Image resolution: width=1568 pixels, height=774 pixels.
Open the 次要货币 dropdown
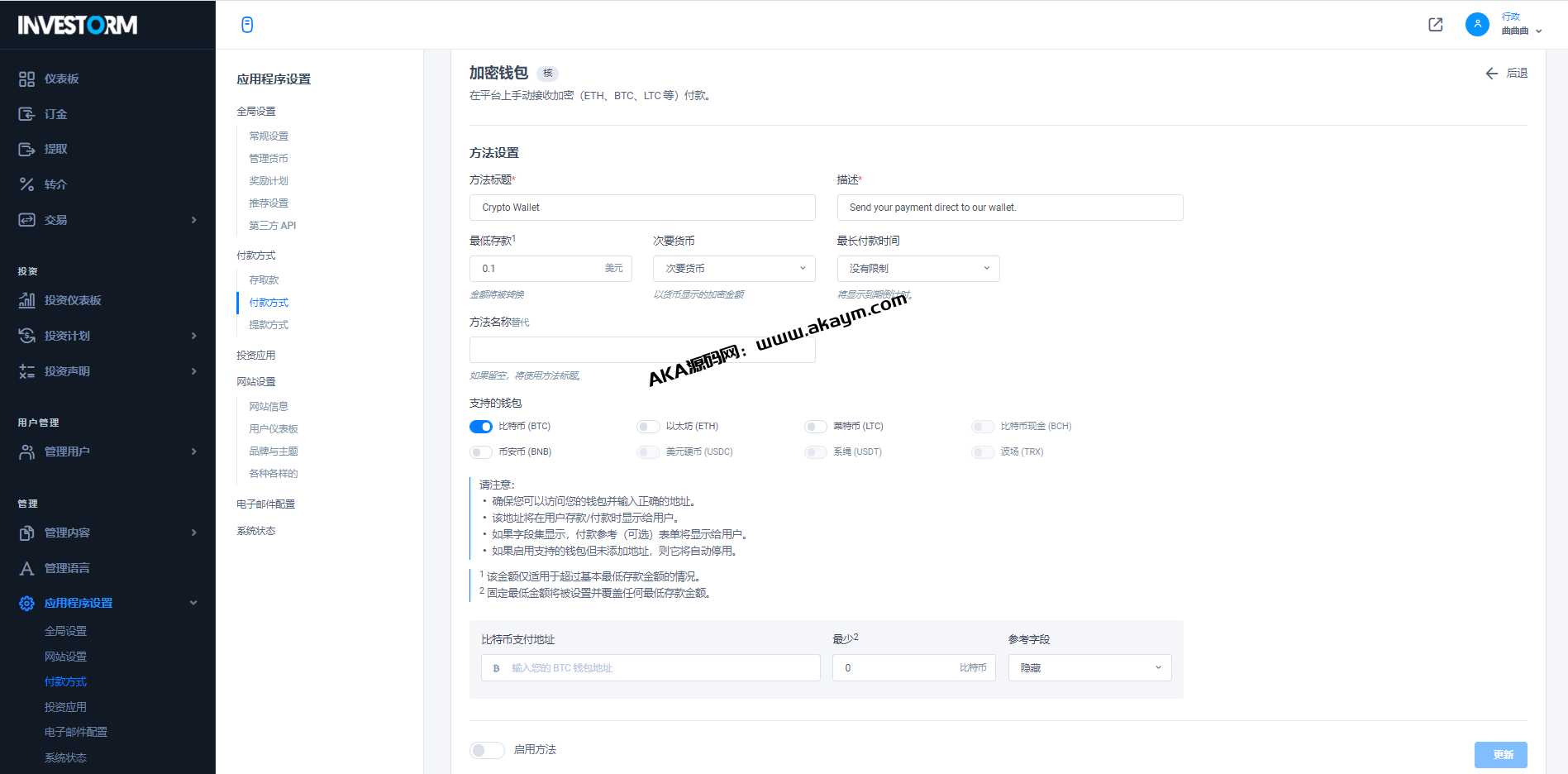(734, 269)
